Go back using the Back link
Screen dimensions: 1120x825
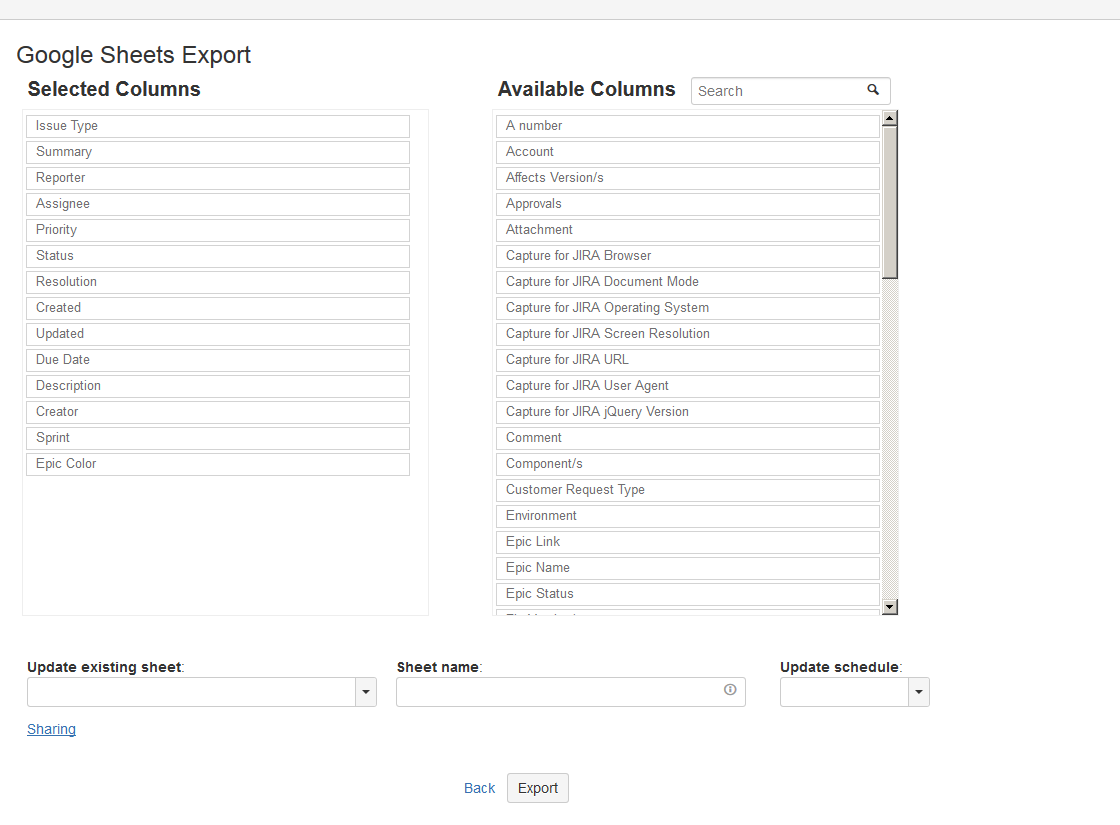pos(479,788)
